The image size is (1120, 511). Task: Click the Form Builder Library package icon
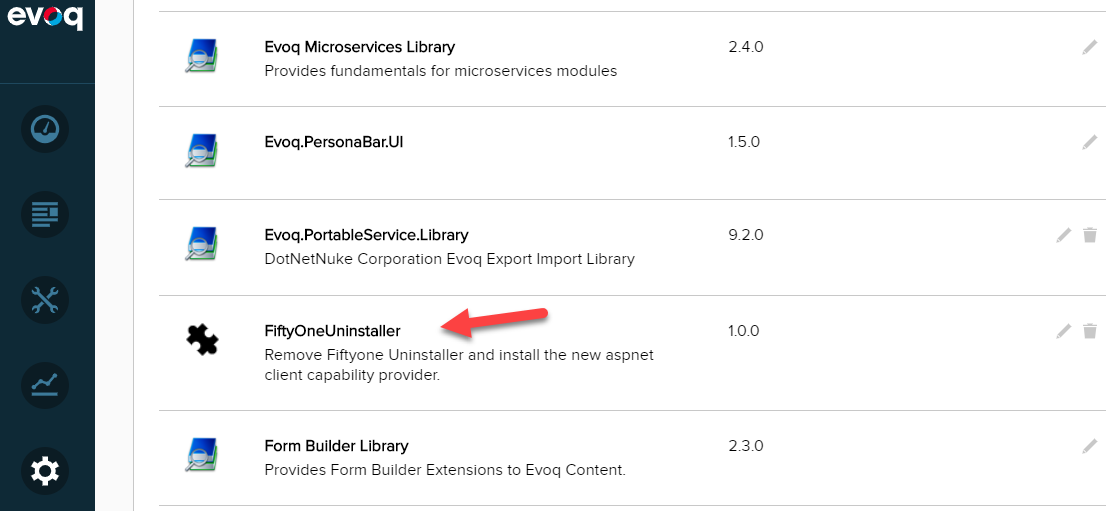201,455
